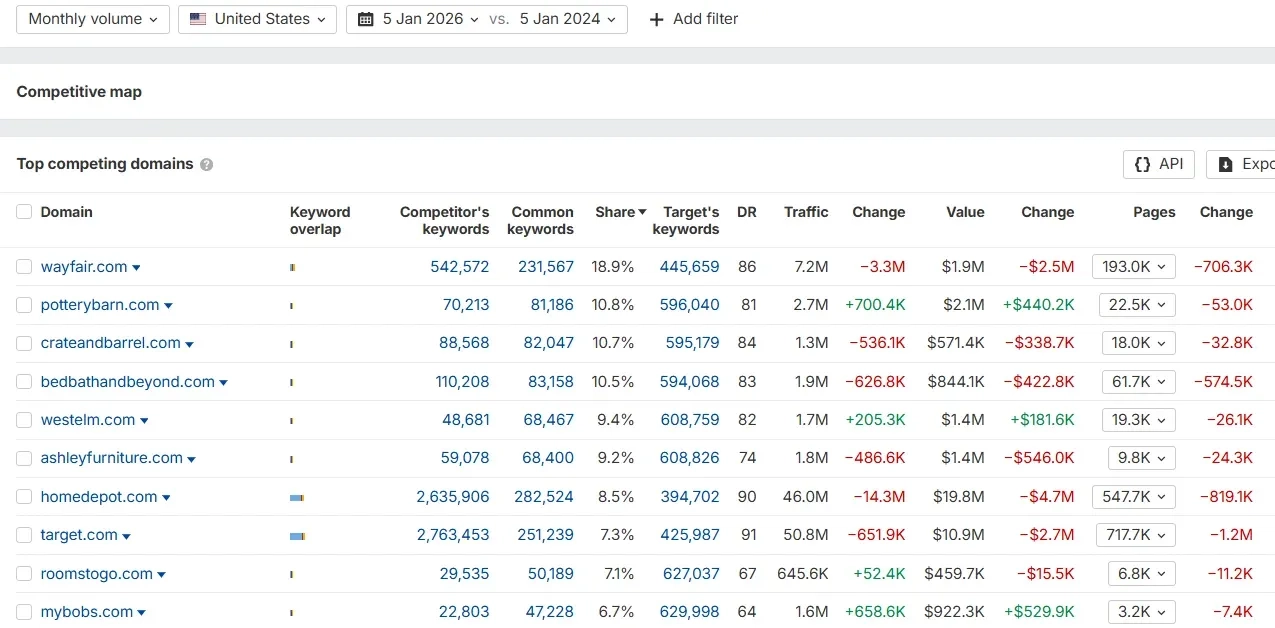This screenshot has height=628, width=1275.
Task: Click help icon next to Top competing domains
Action: (206, 165)
